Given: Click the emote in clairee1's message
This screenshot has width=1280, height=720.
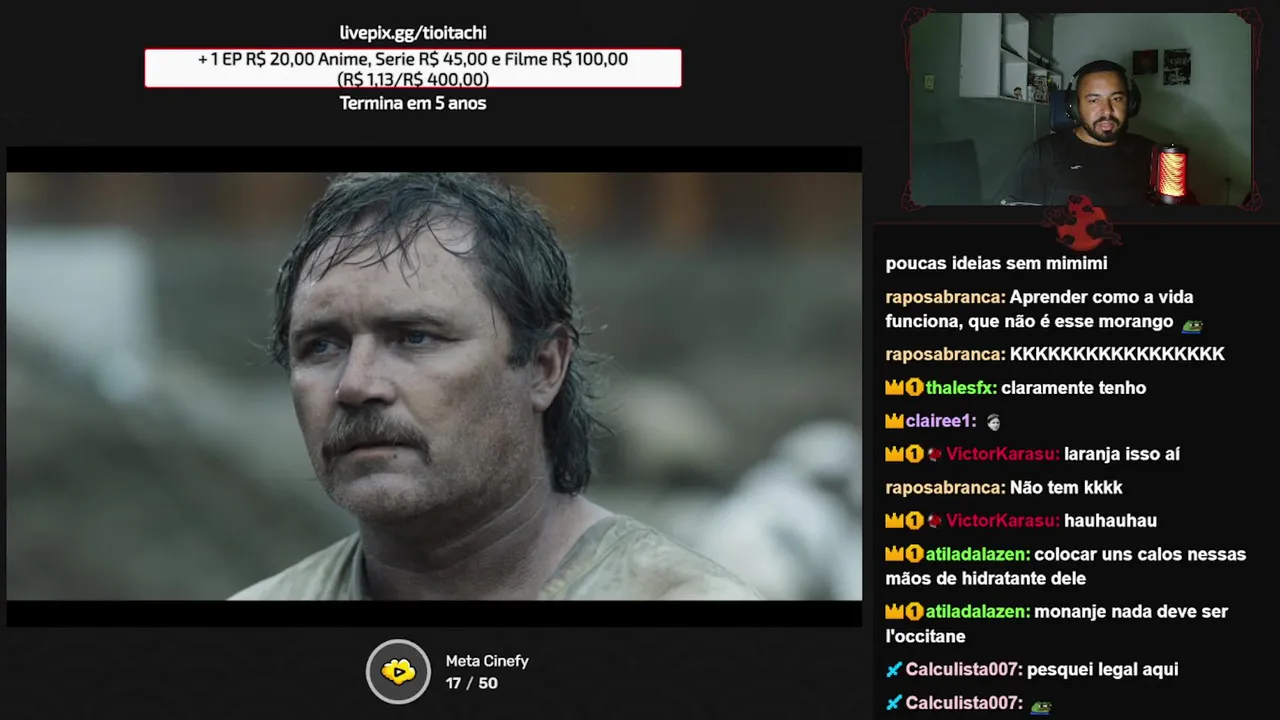Looking at the screenshot, I should 993,422.
